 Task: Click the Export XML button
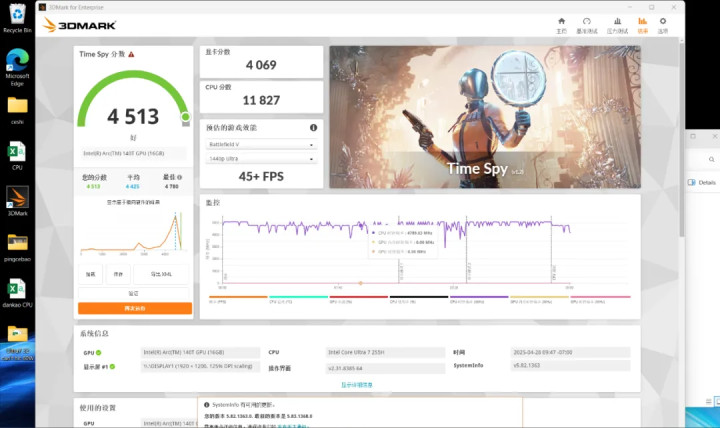pos(160,274)
